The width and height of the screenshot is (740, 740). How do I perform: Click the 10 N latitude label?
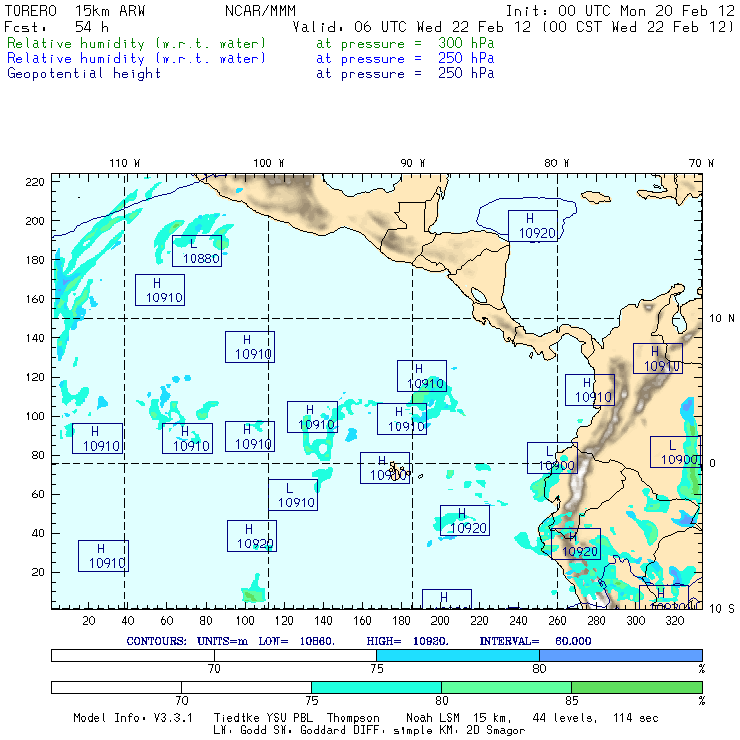tap(721, 318)
